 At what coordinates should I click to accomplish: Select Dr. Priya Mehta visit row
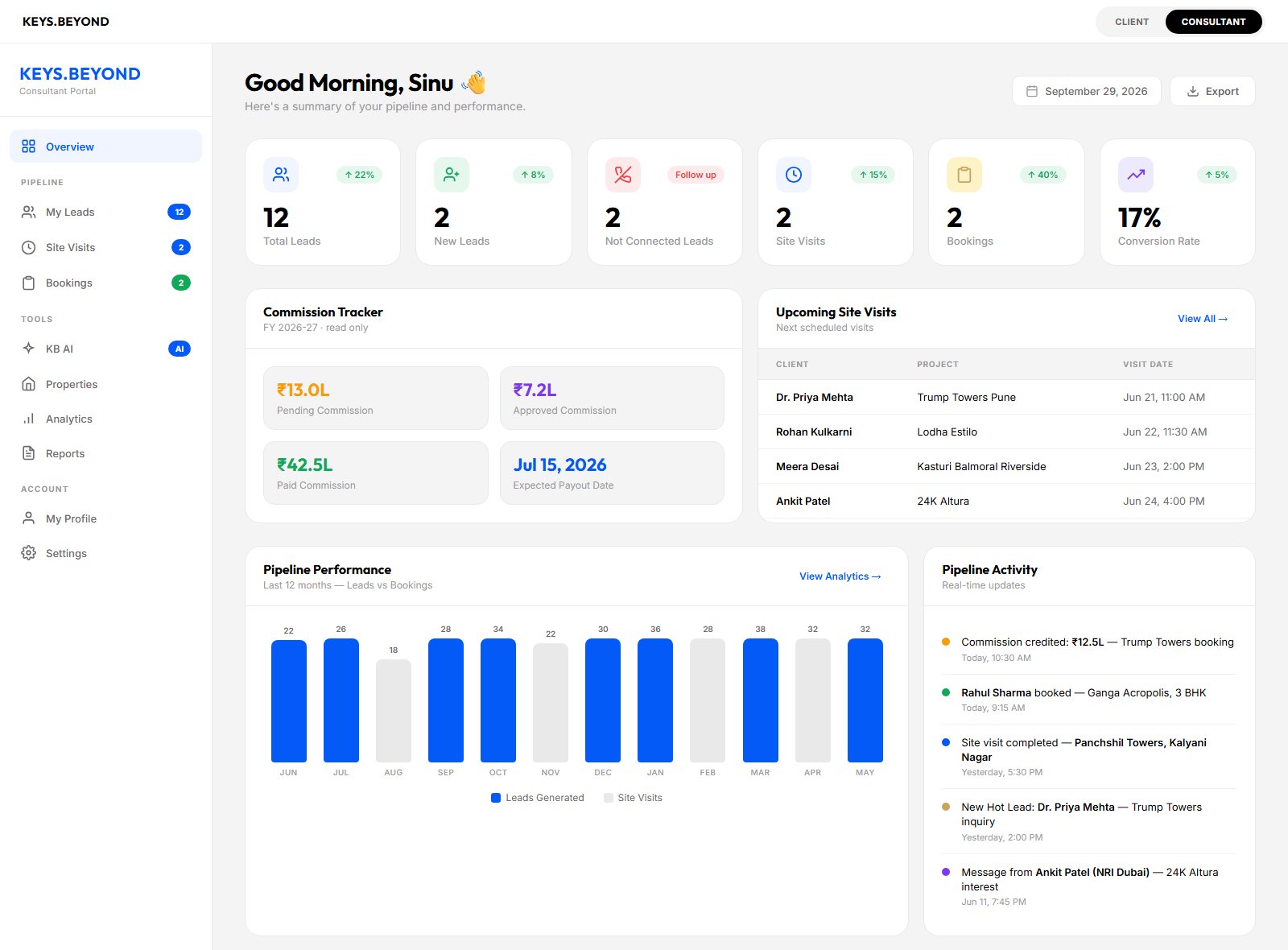tap(1006, 397)
